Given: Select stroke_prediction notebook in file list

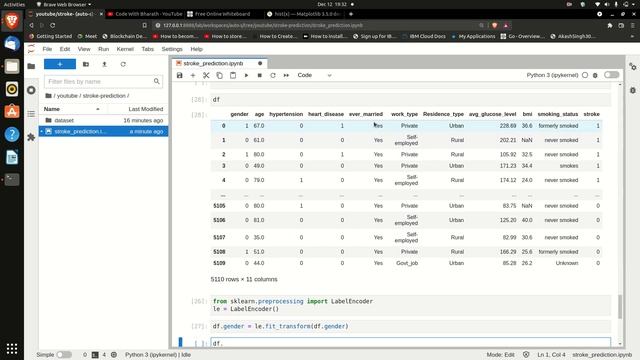Looking at the screenshot, I should (x=103, y=131).
